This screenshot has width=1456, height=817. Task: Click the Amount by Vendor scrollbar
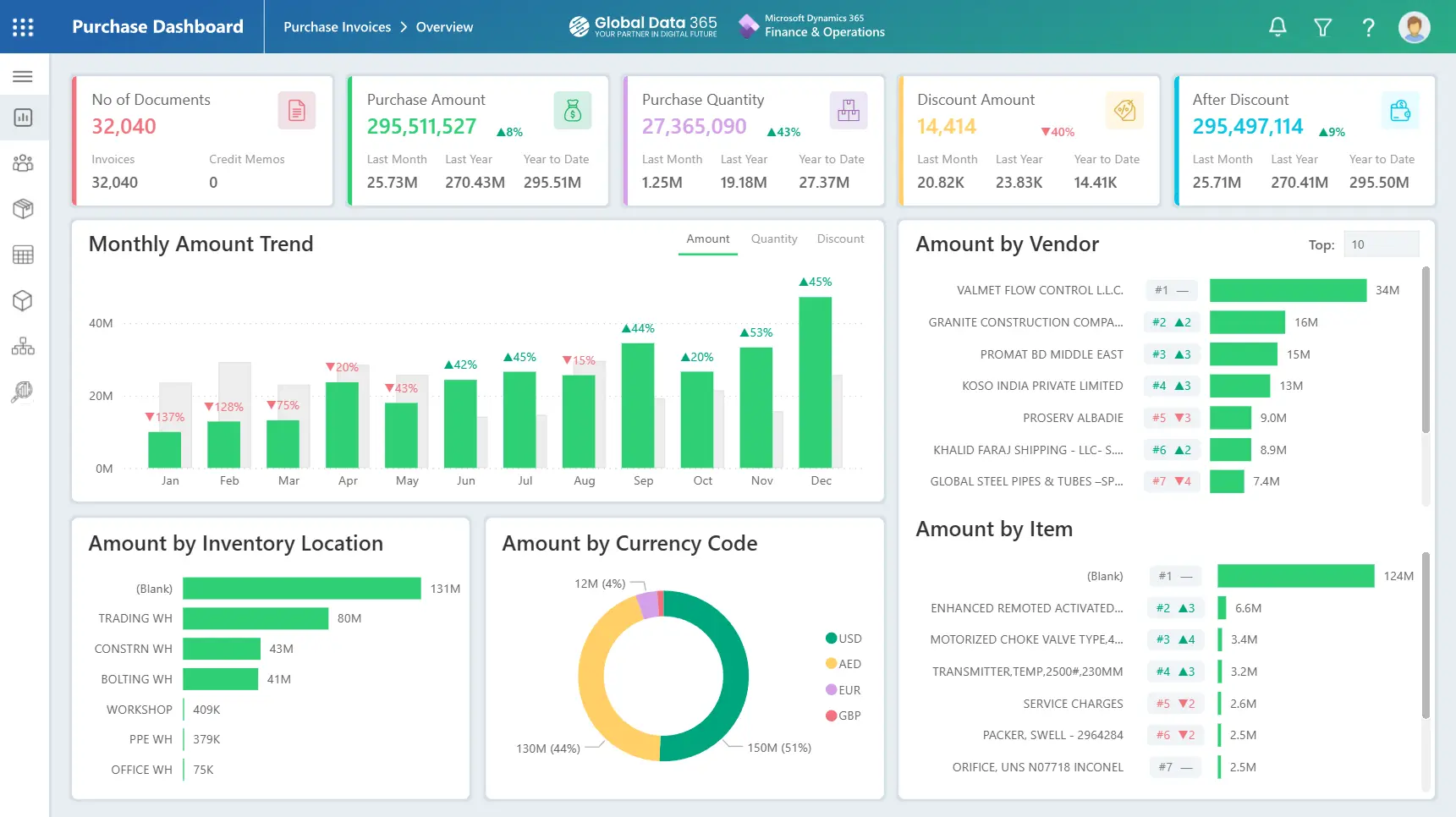(x=1426, y=351)
